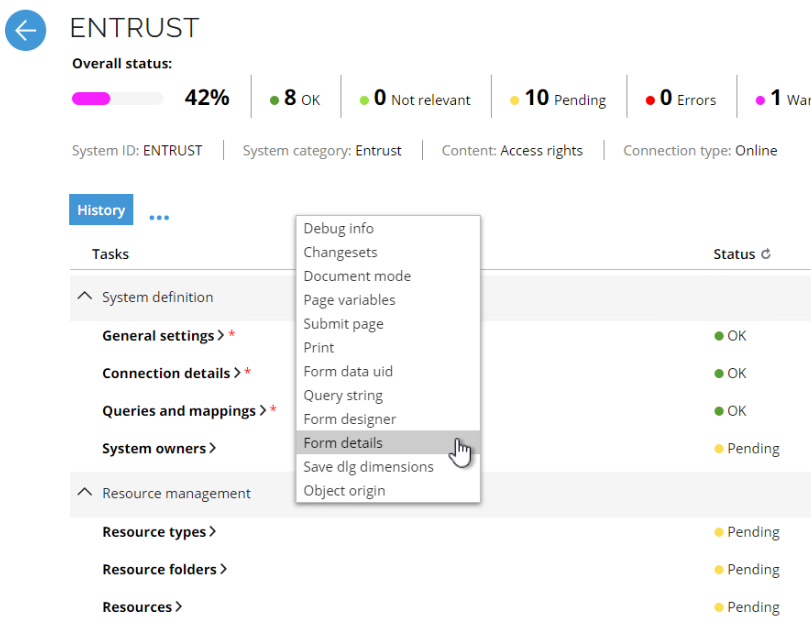The height and width of the screenshot is (630, 811).
Task: Choose Save dlg dimensions menu entry
Action: coord(388,466)
